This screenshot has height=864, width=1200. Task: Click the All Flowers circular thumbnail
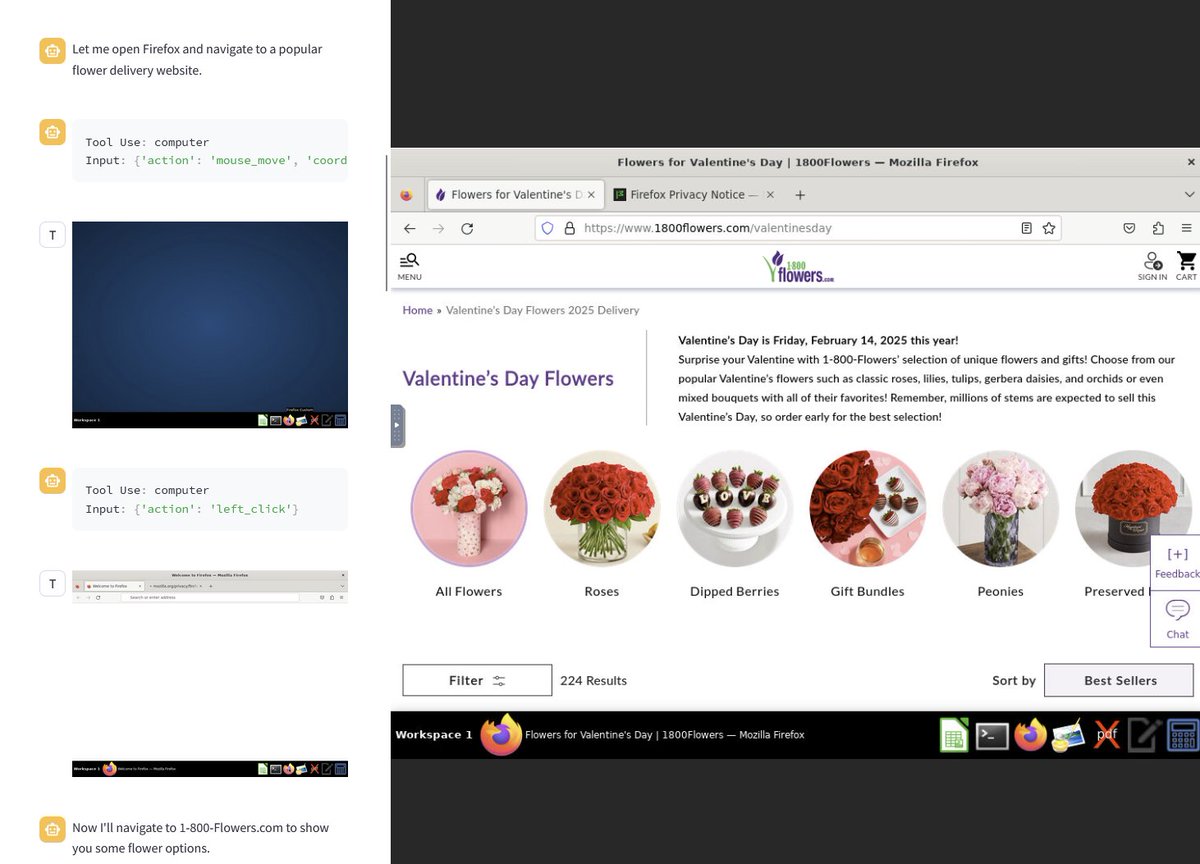coord(469,508)
